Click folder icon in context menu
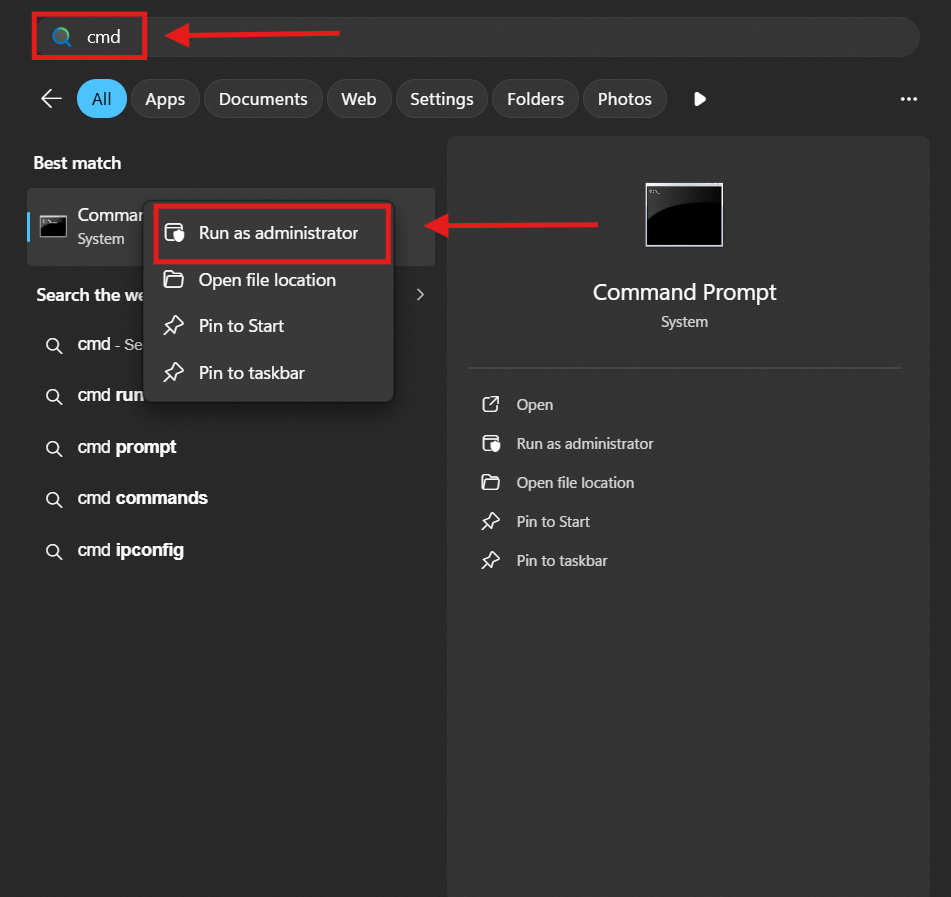 point(173,280)
